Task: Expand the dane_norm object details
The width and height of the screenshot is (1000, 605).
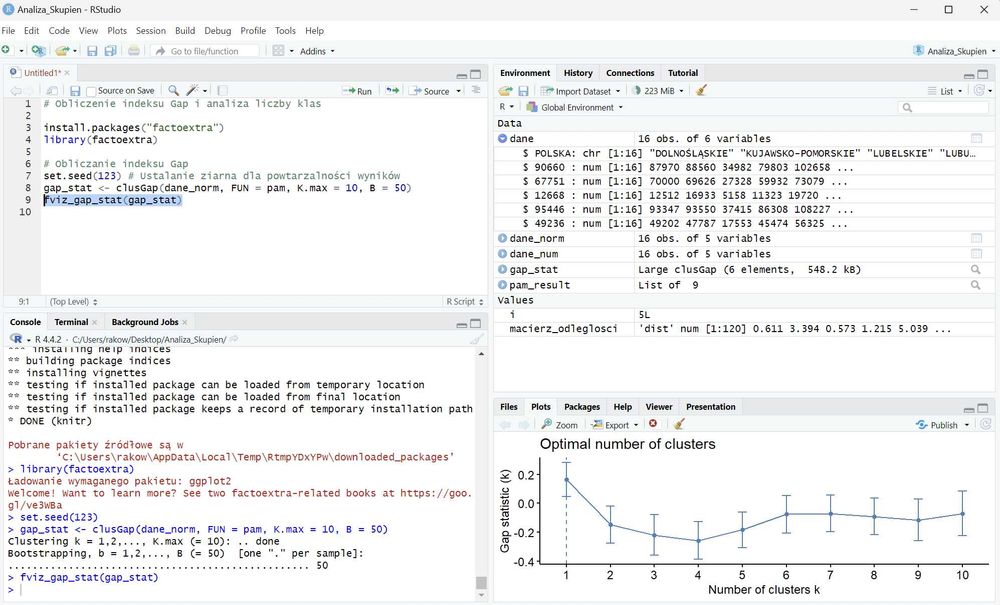Action: click(503, 238)
